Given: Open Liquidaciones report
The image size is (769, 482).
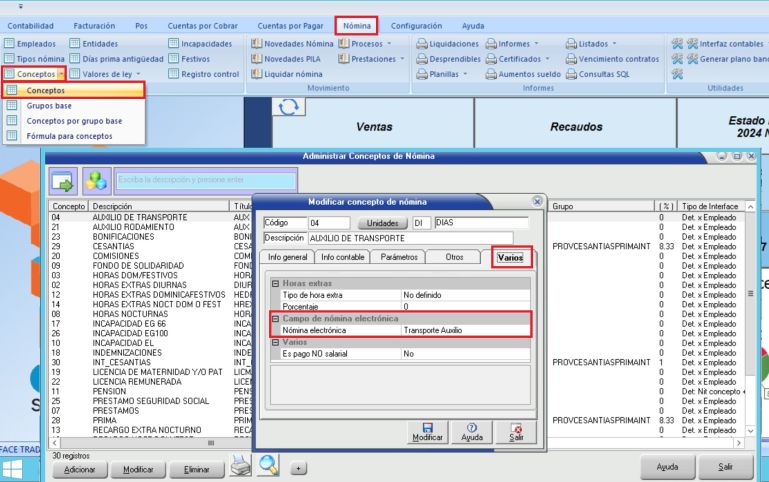Looking at the screenshot, I should 447,44.
